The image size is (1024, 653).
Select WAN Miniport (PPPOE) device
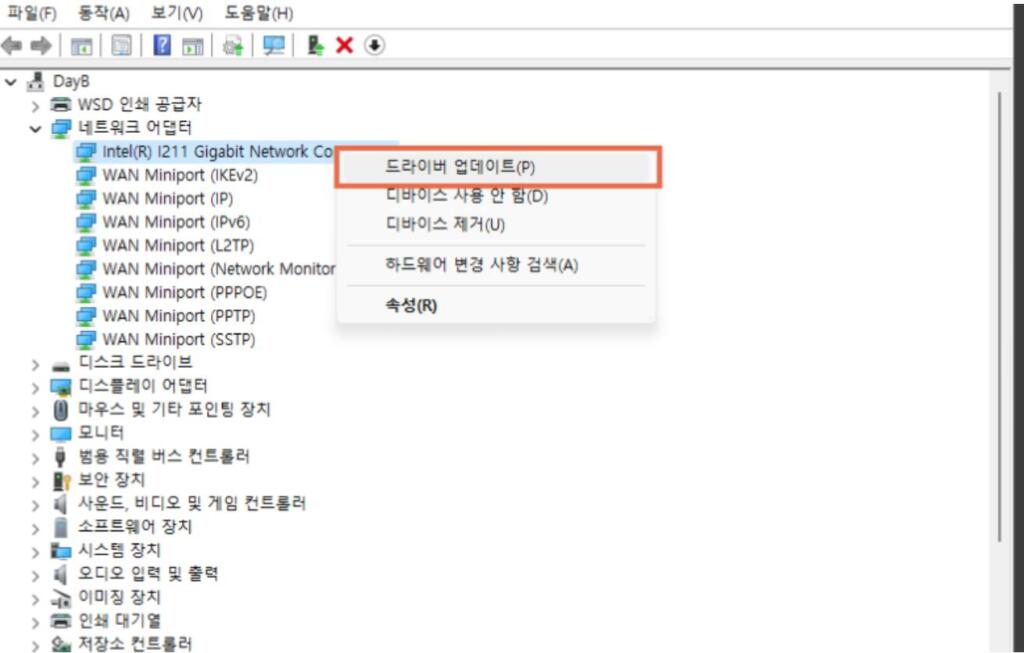pyautogui.click(x=184, y=292)
